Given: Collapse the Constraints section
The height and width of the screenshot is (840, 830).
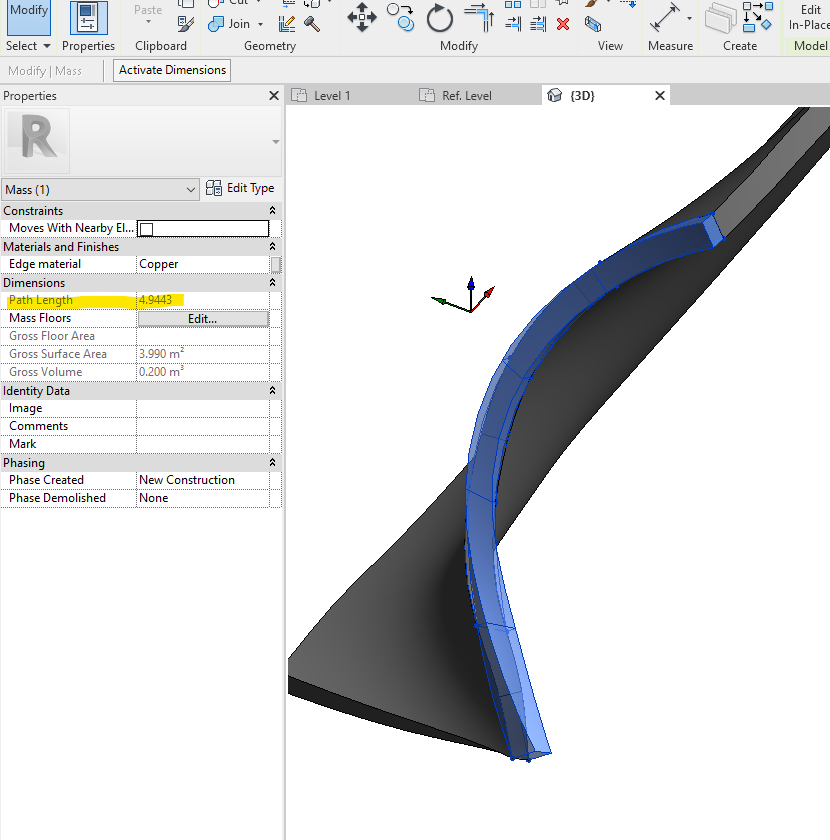Looking at the screenshot, I should [272, 210].
